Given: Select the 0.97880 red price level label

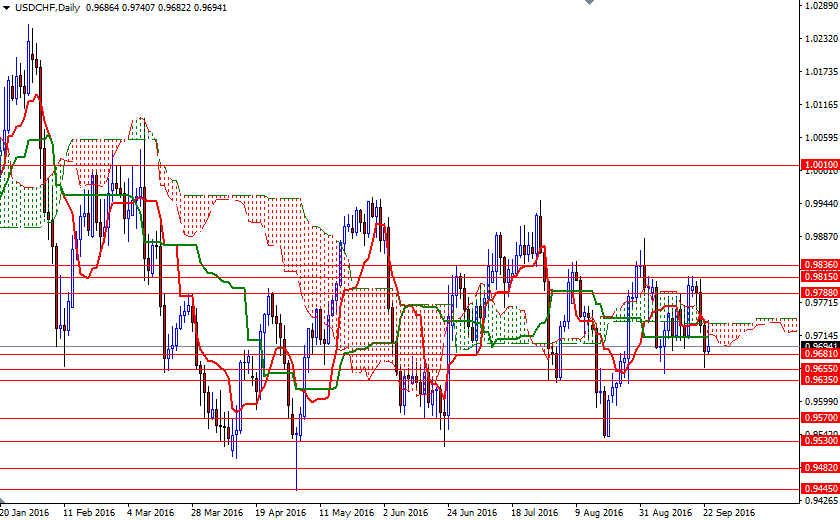Looking at the screenshot, I should click(820, 292).
